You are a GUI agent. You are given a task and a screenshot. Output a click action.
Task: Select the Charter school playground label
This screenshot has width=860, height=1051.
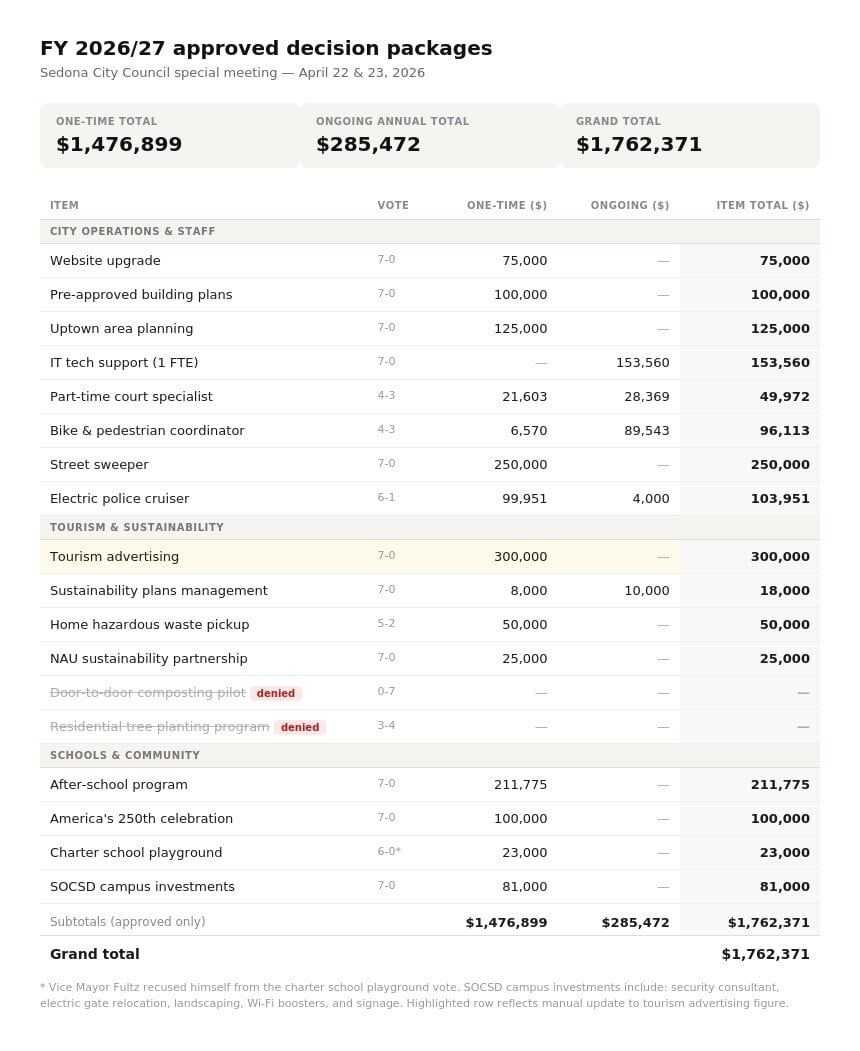pos(136,853)
